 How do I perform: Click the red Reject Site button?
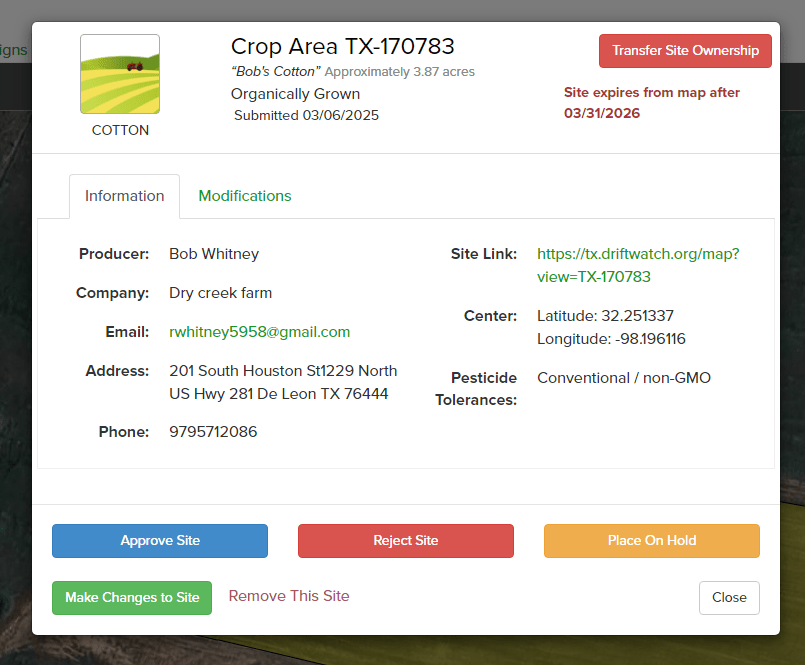point(406,541)
